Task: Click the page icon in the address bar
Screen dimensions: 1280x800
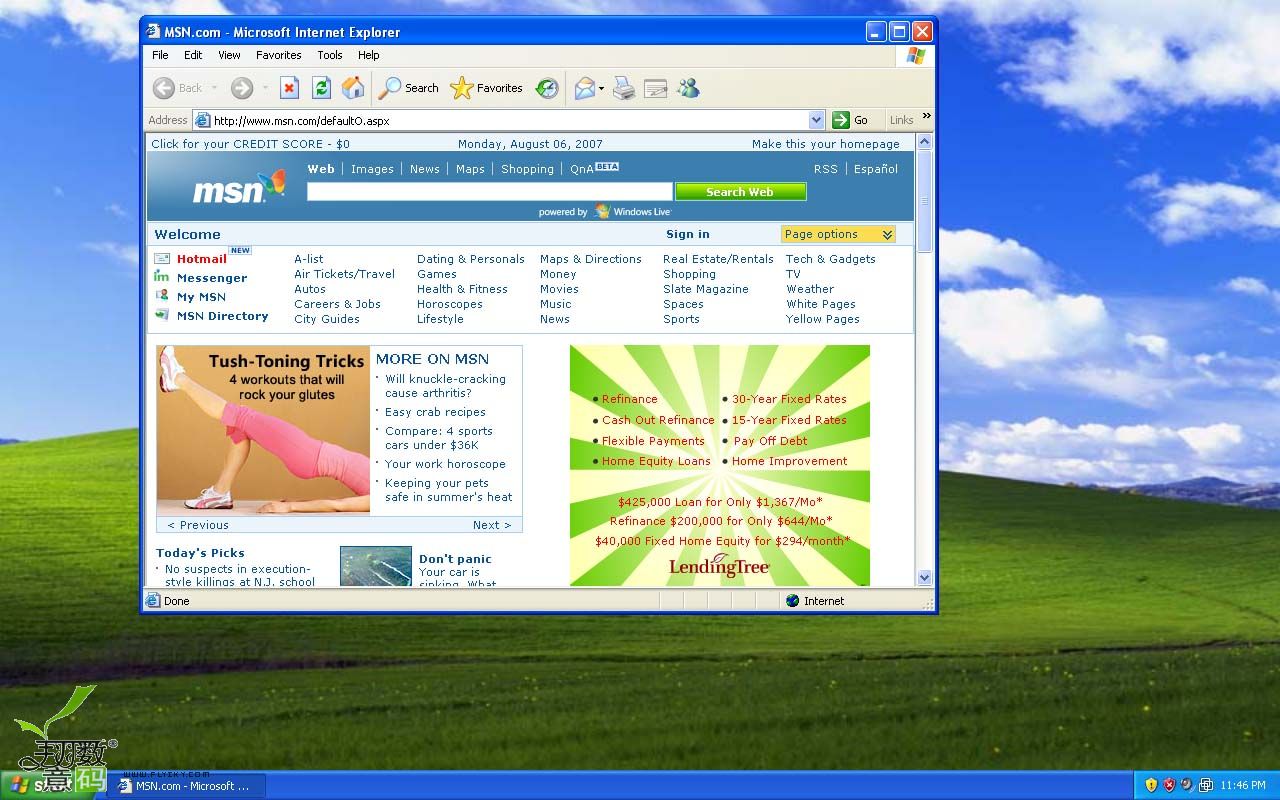Action: (202, 120)
